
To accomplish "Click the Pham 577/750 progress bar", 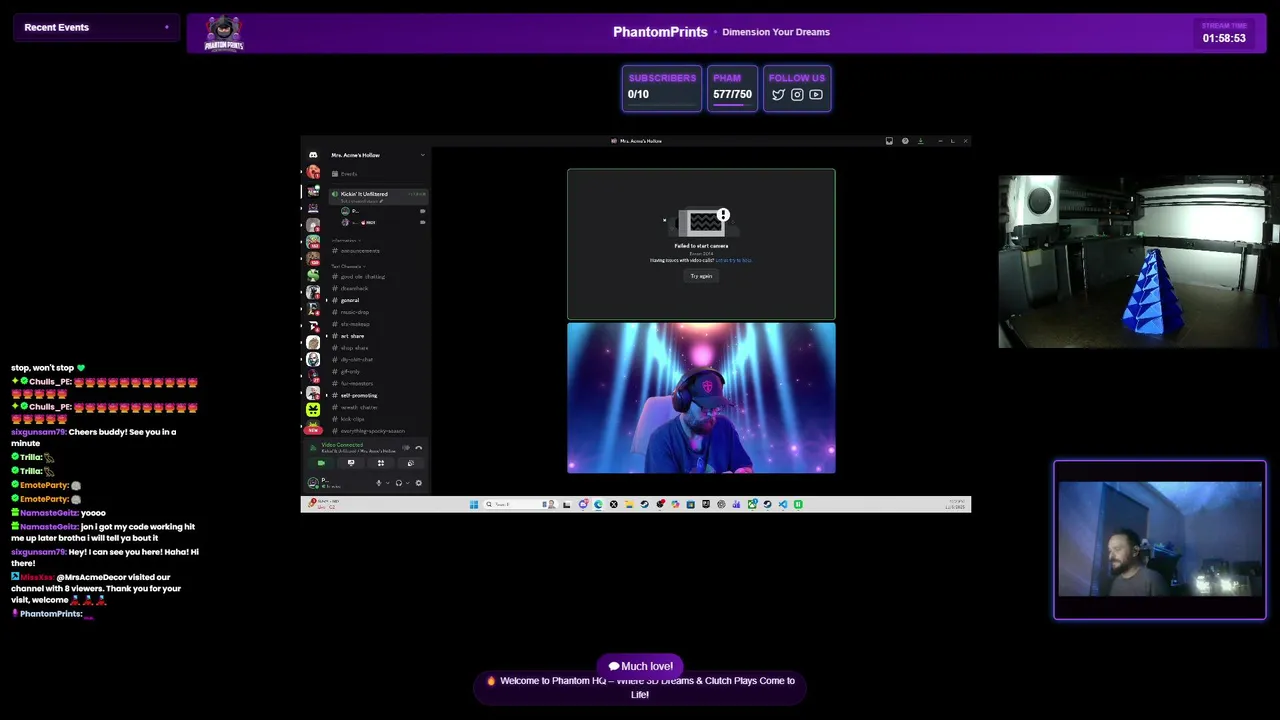I will [732, 104].
